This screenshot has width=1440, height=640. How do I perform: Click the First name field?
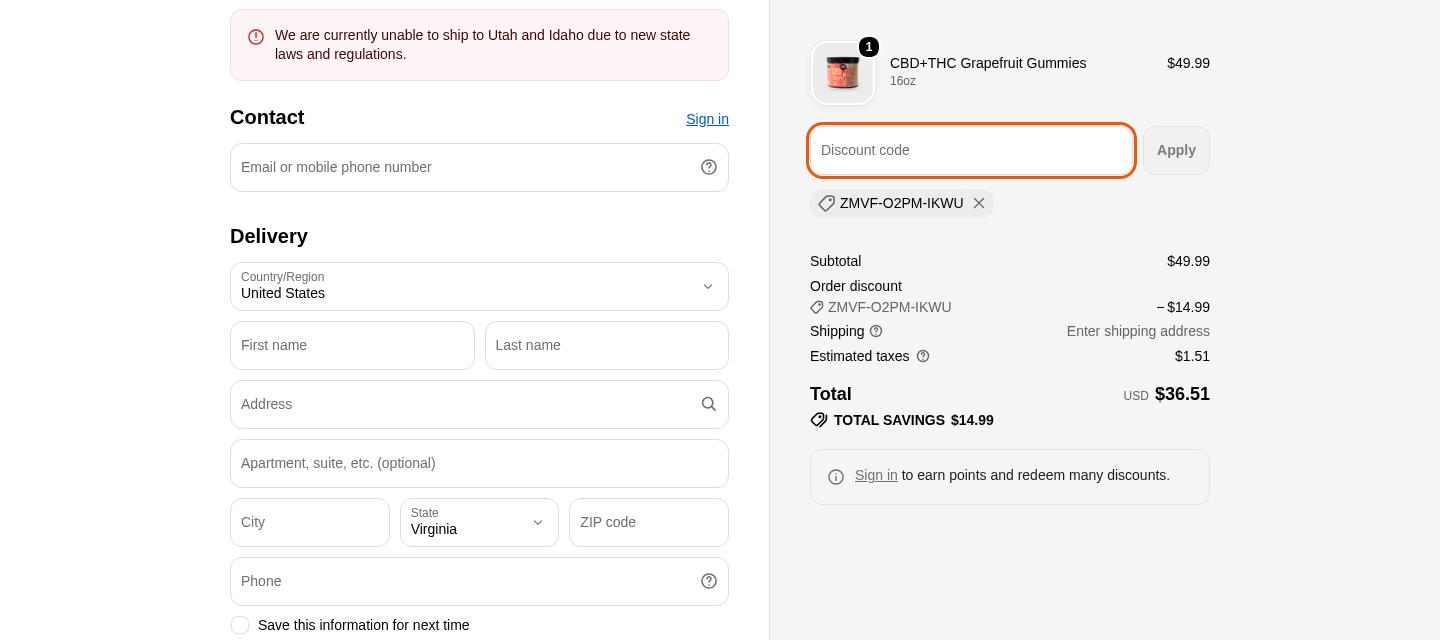[352, 345]
